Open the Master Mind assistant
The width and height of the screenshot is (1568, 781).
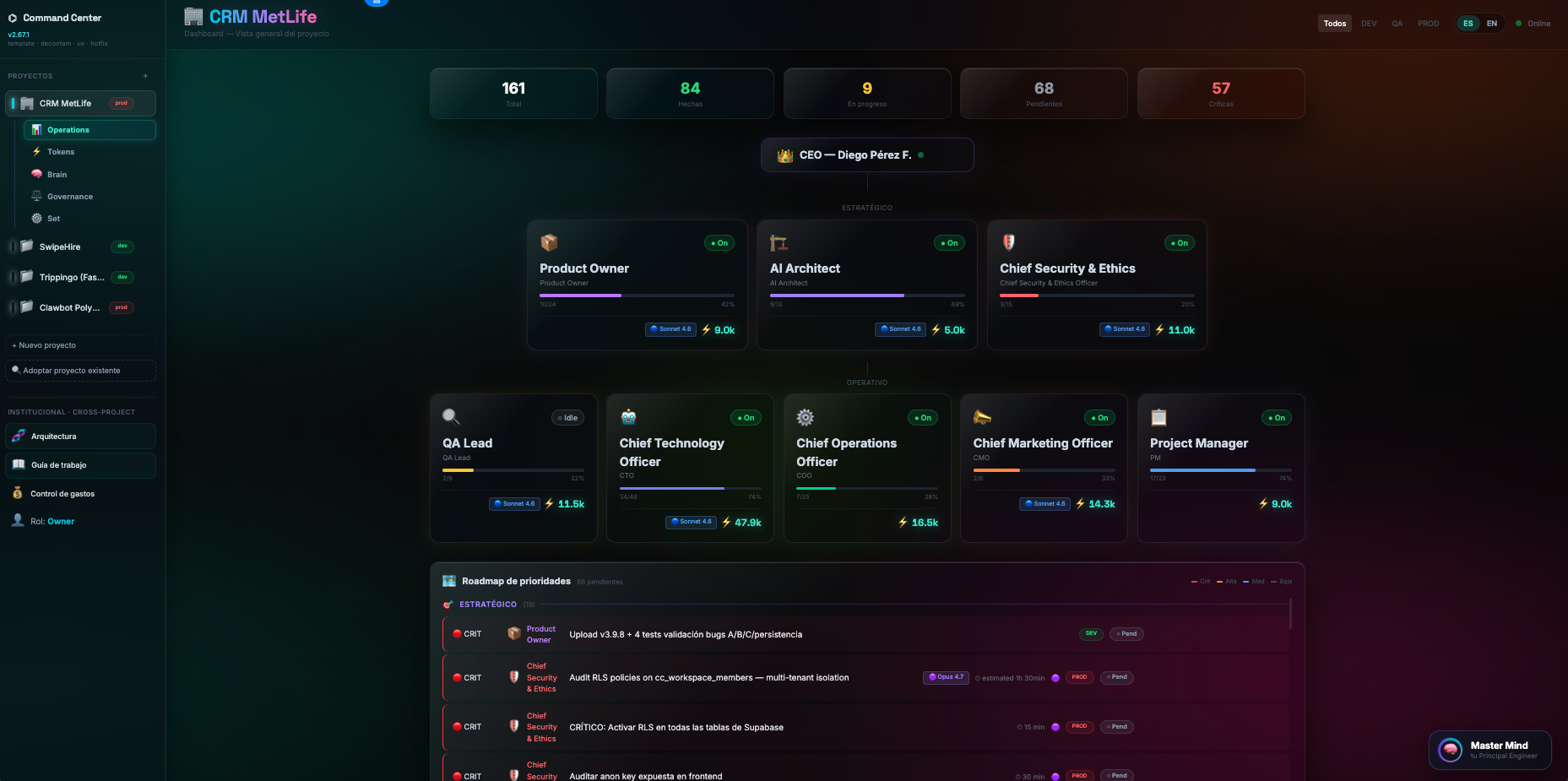1489,750
